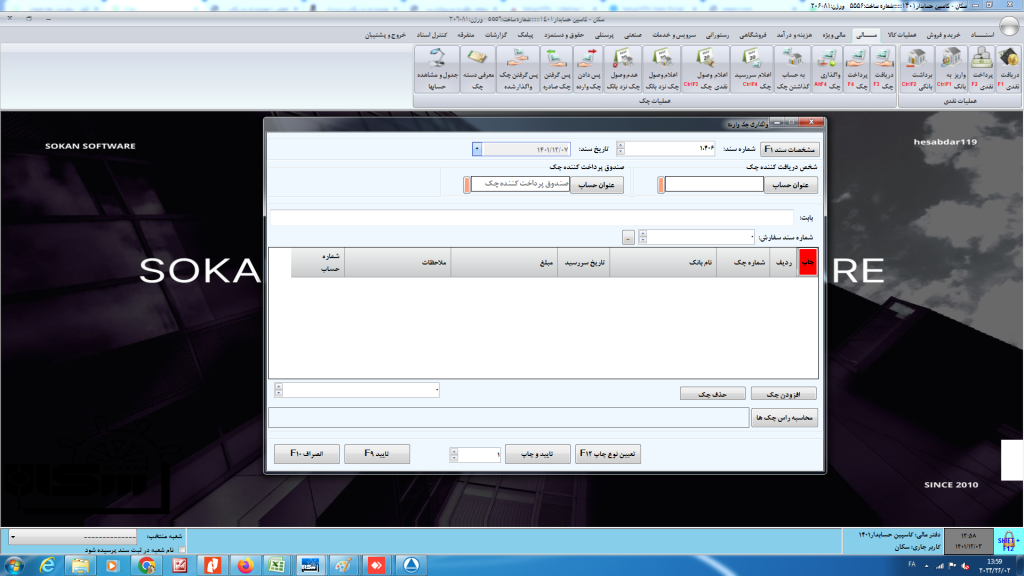Open the combo box below the check table

[x=358, y=390]
